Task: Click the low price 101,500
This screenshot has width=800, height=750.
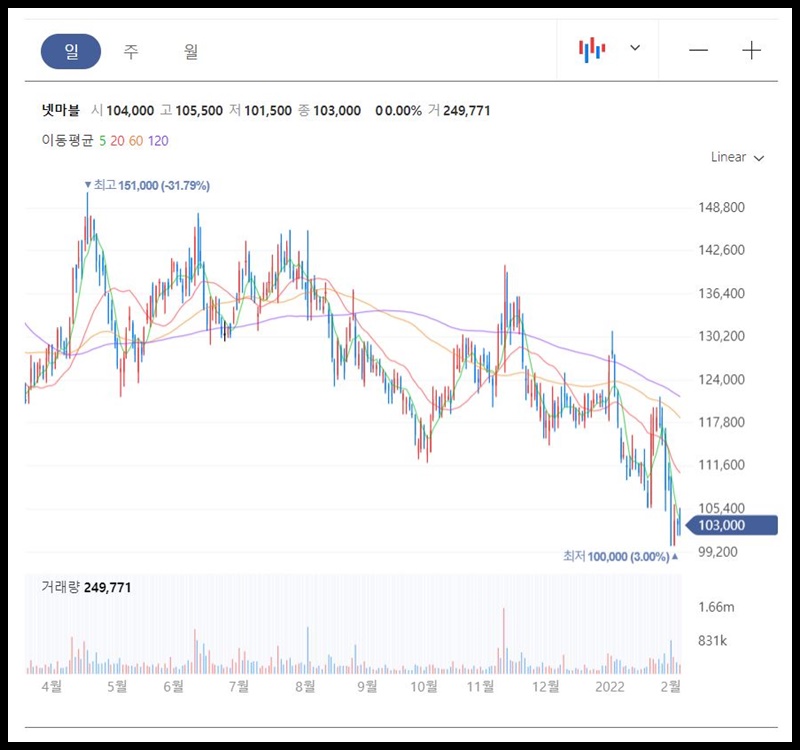Action: (268, 111)
